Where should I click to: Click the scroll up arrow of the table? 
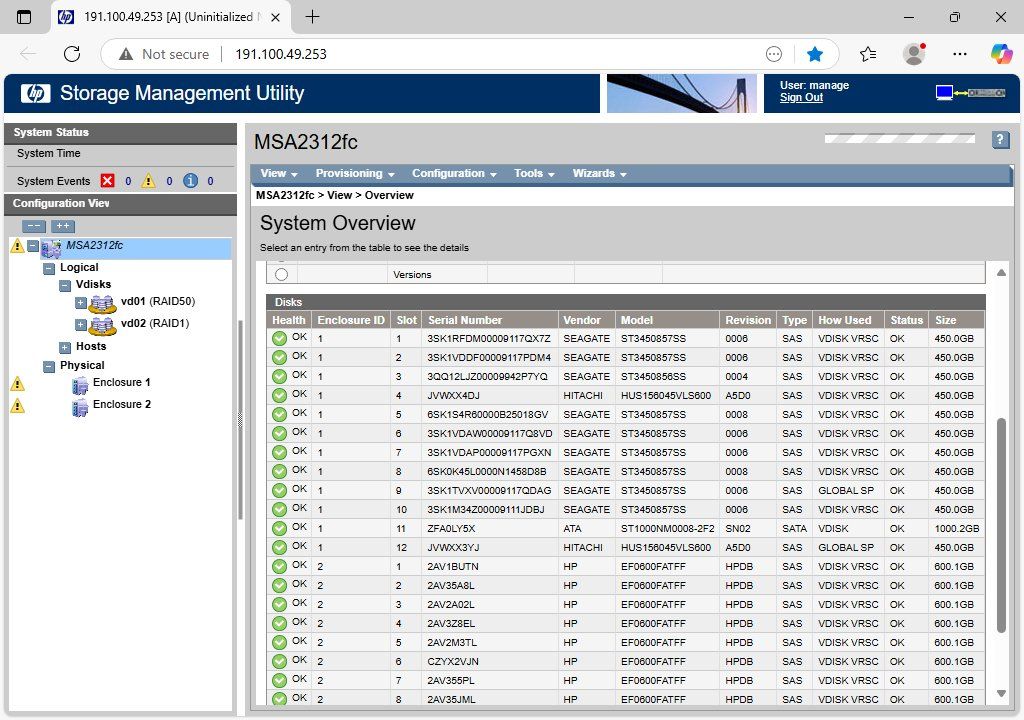coord(1001,272)
